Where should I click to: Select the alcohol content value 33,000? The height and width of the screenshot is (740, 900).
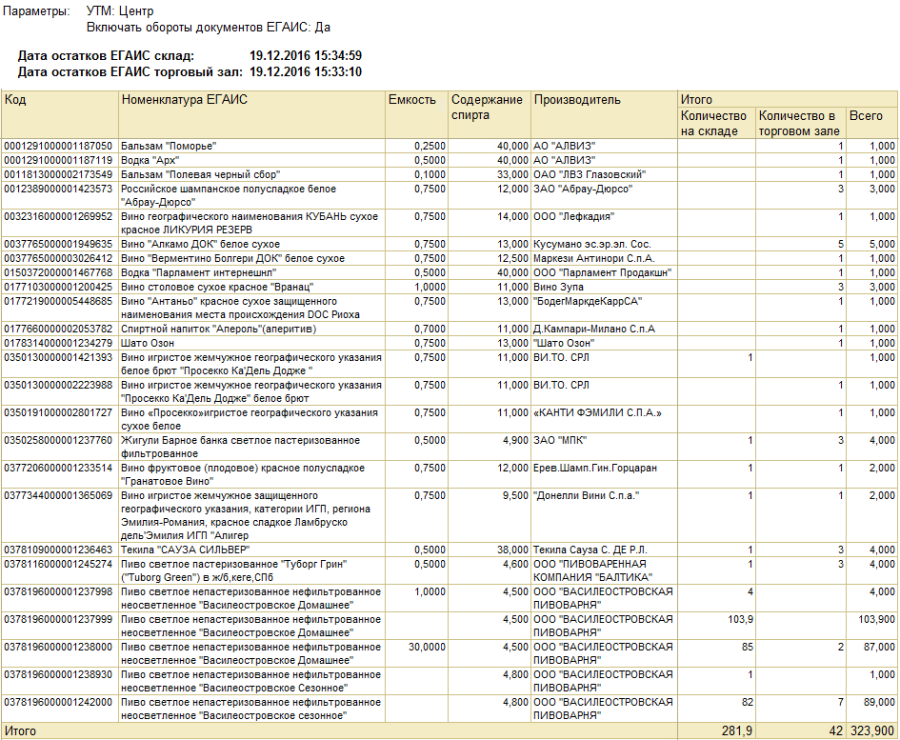pyautogui.click(x=513, y=175)
